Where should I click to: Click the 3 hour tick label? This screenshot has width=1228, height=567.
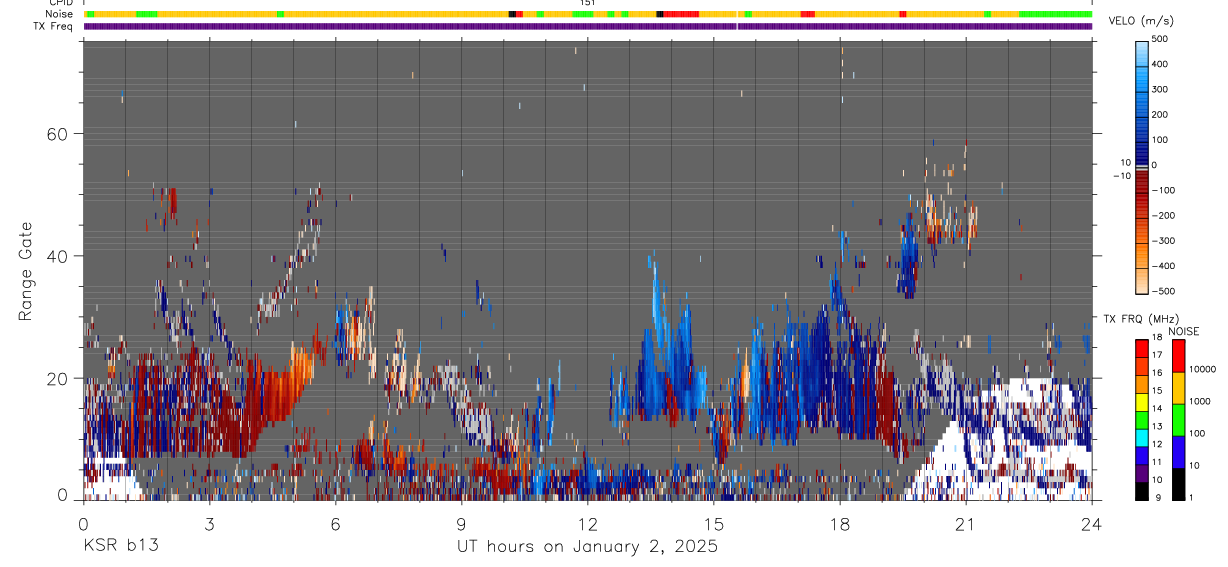(x=209, y=523)
